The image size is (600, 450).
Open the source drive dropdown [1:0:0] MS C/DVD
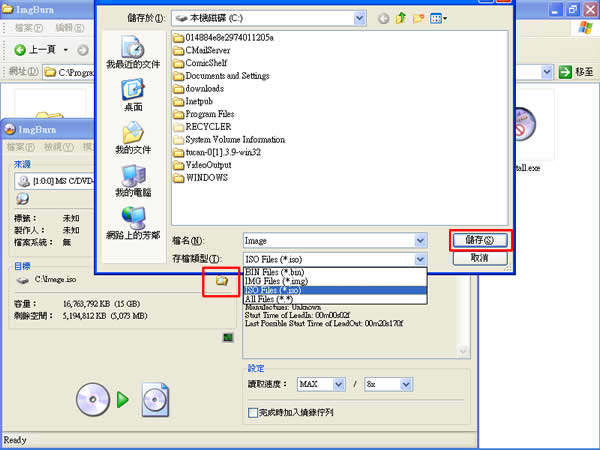click(x=54, y=181)
